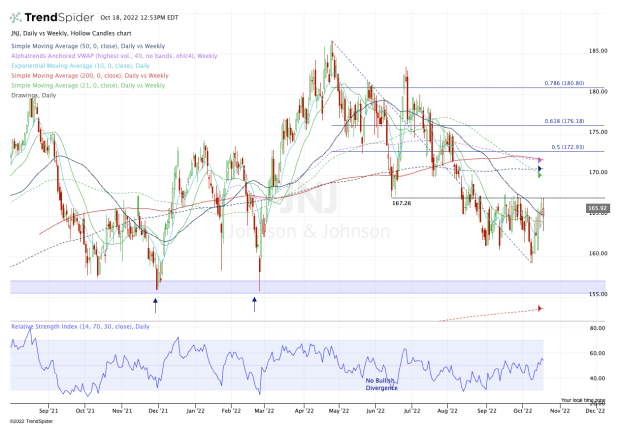Click the right blue up arrow near March
Viewport: 620px width, 426px height.
click(254, 304)
